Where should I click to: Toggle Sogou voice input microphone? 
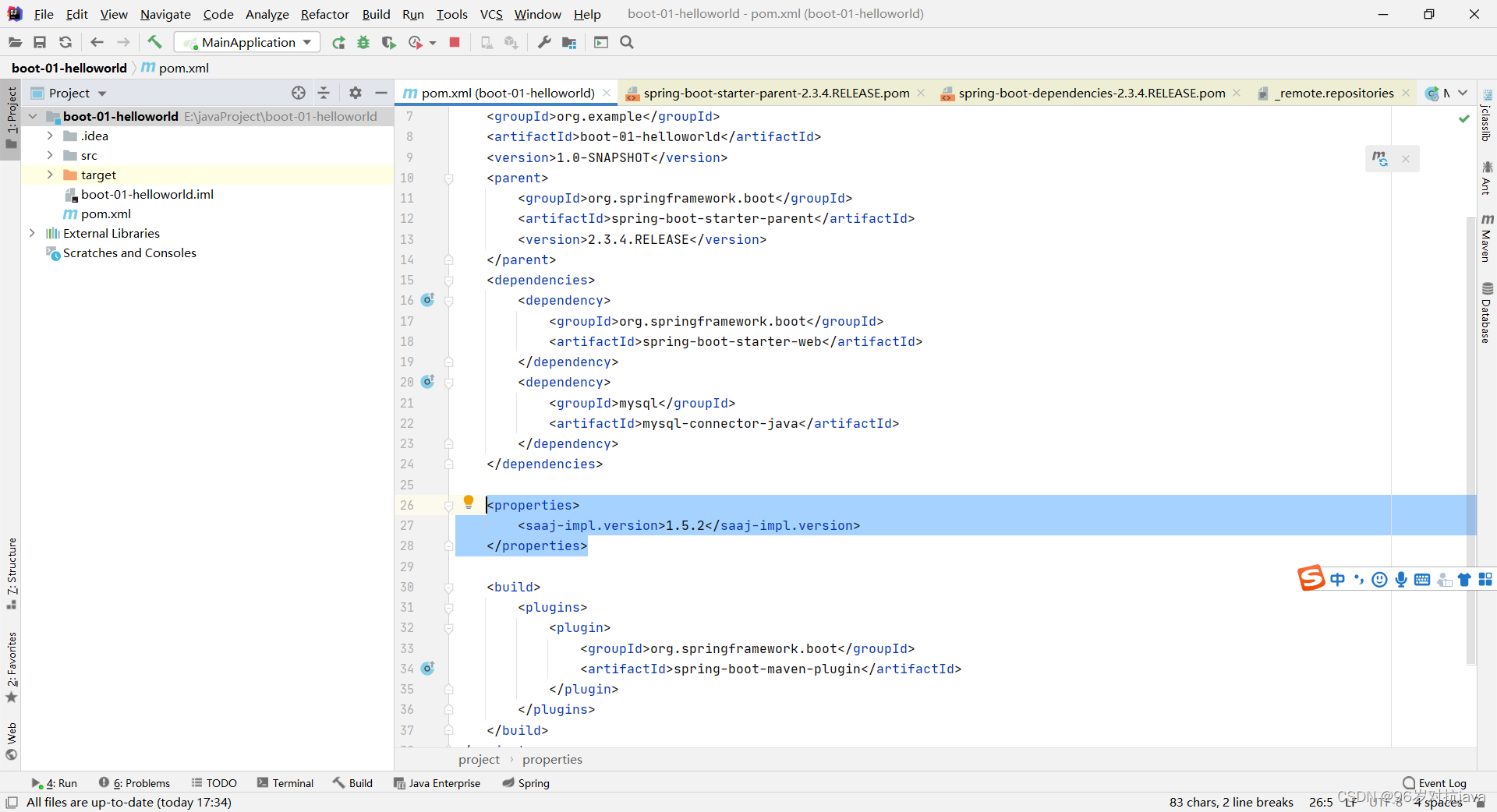[1401, 579]
